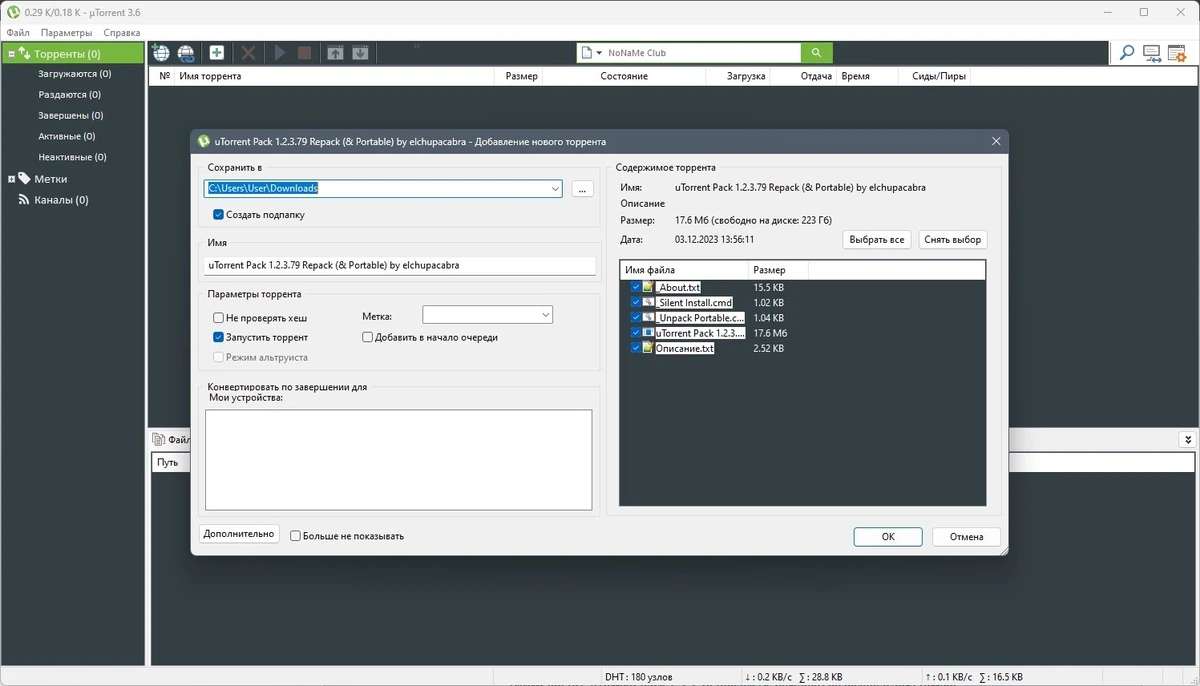Viewport: 1200px width, 686px height.
Task: Click the browse folder ellipsis button
Action: [583, 189]
